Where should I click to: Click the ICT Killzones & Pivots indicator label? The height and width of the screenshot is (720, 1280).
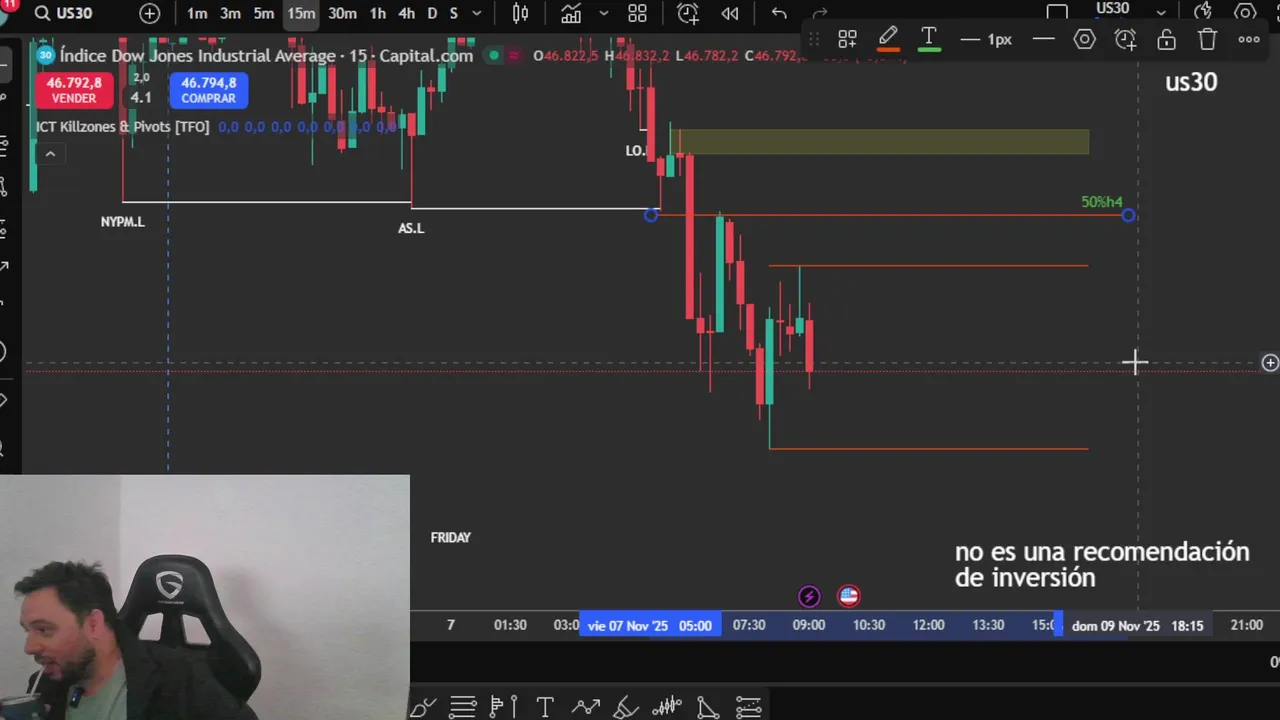123,127
